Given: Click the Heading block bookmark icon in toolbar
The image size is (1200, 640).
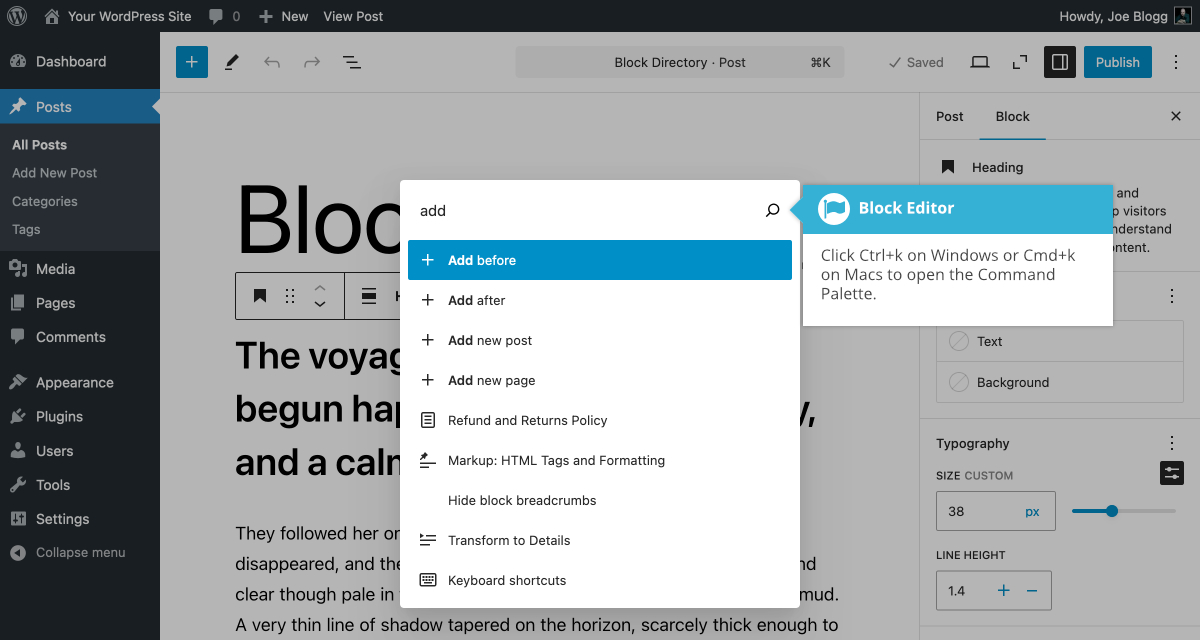Looking at the screenshot, I should point(260,296).
